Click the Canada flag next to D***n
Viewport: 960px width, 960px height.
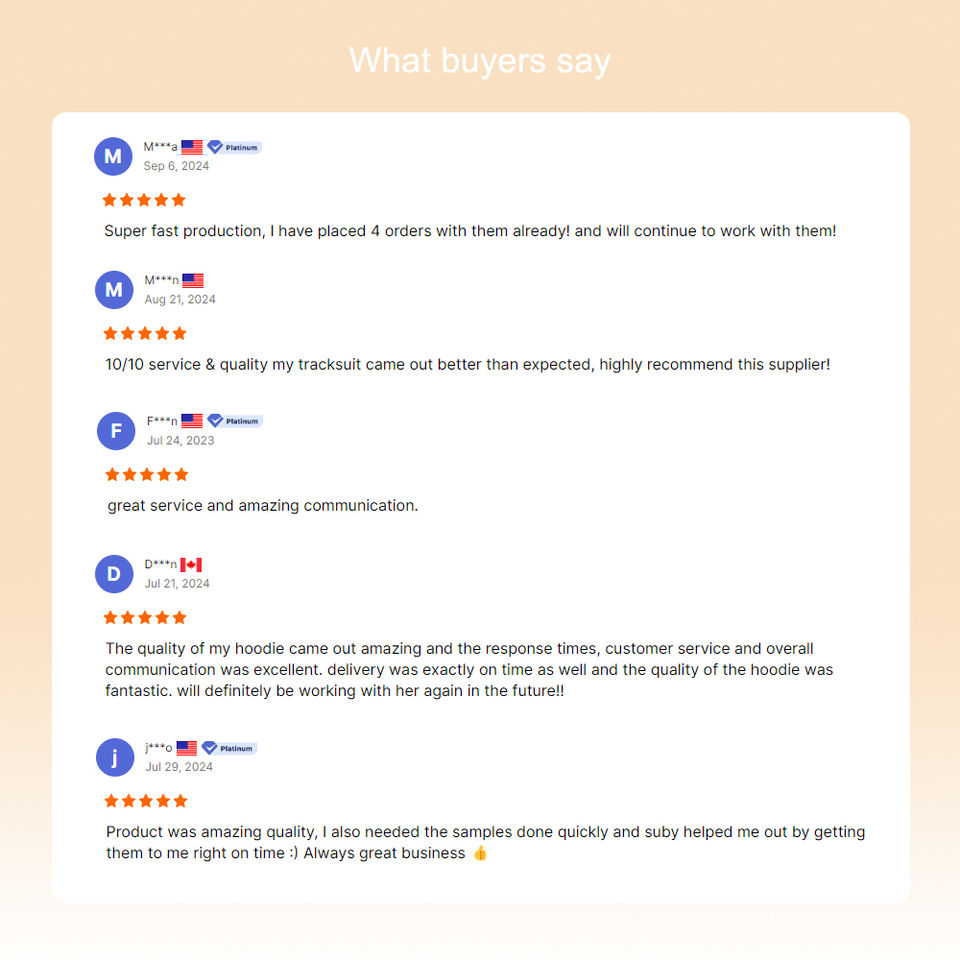[x=191, y=565]
